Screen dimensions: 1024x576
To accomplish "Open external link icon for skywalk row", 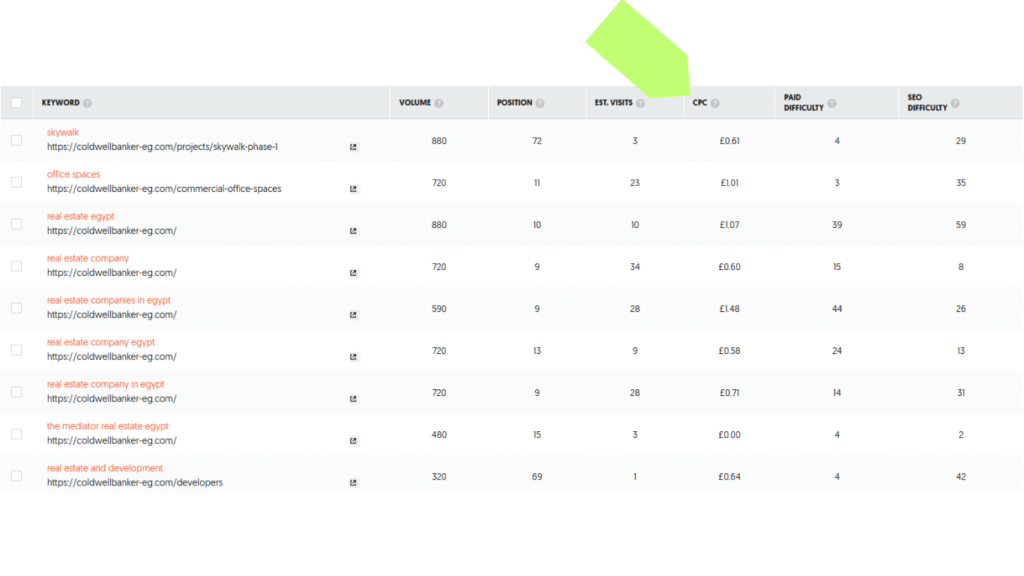I will (353, 147).
